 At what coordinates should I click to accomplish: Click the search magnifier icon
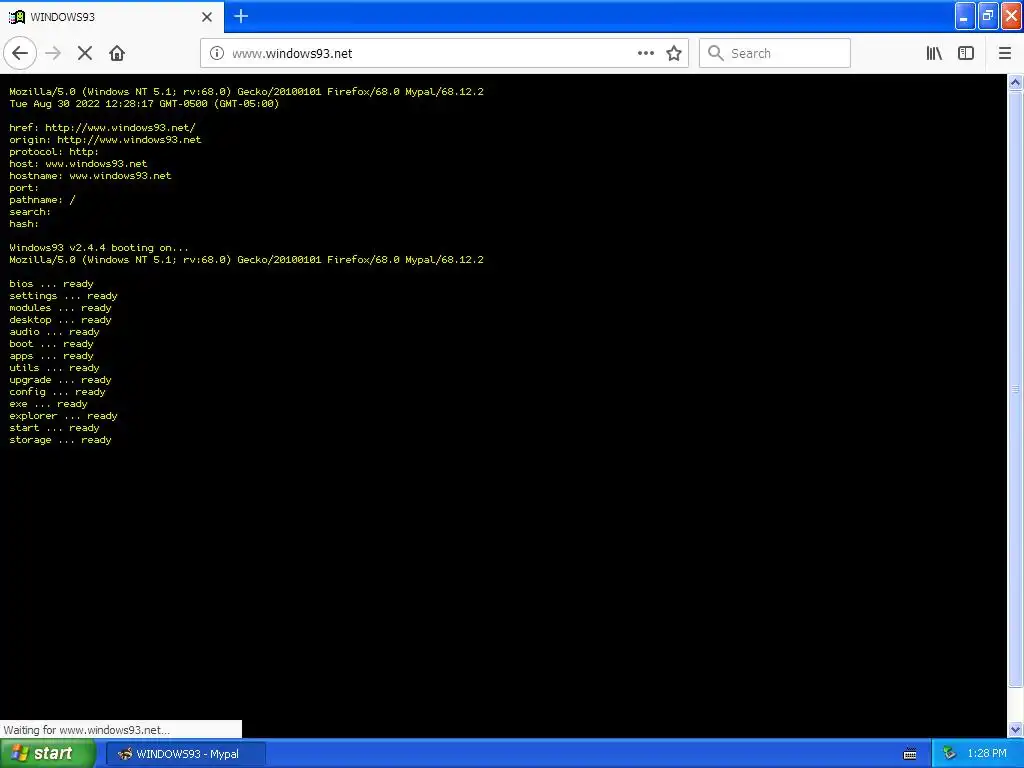click(716, 53)
